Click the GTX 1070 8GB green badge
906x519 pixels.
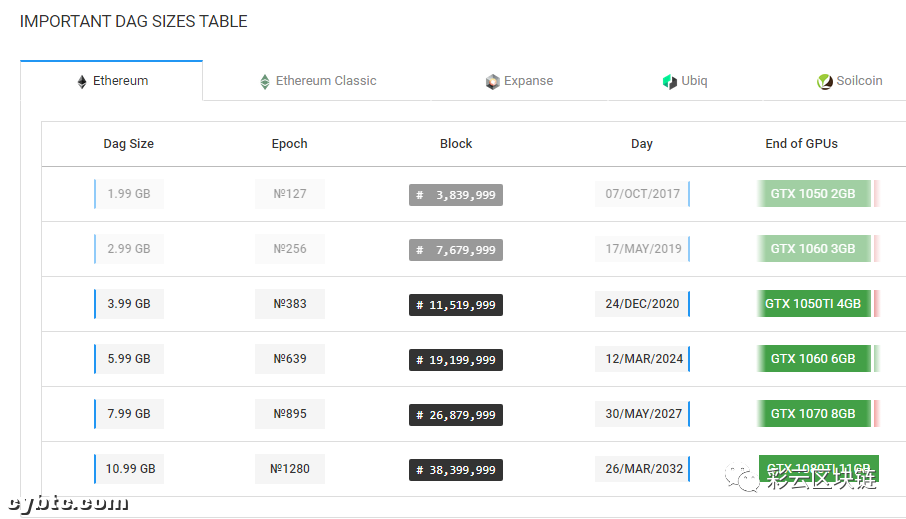813,414
